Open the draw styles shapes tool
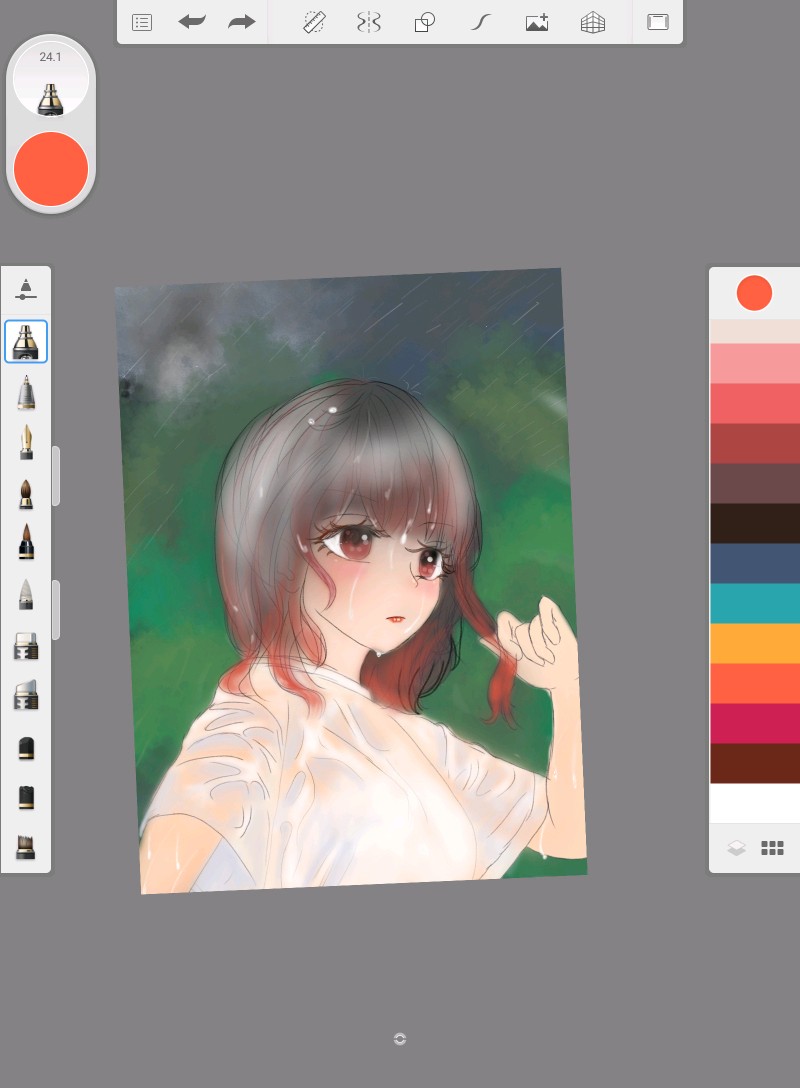The image size is (800, 1088). pos(424,22)
